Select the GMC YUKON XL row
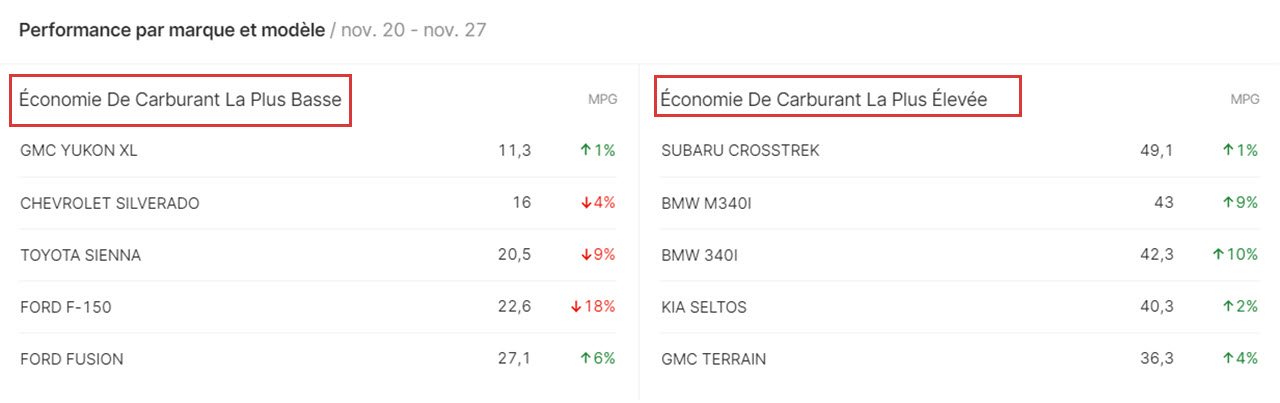1280x403 pixels. (319, 151)
